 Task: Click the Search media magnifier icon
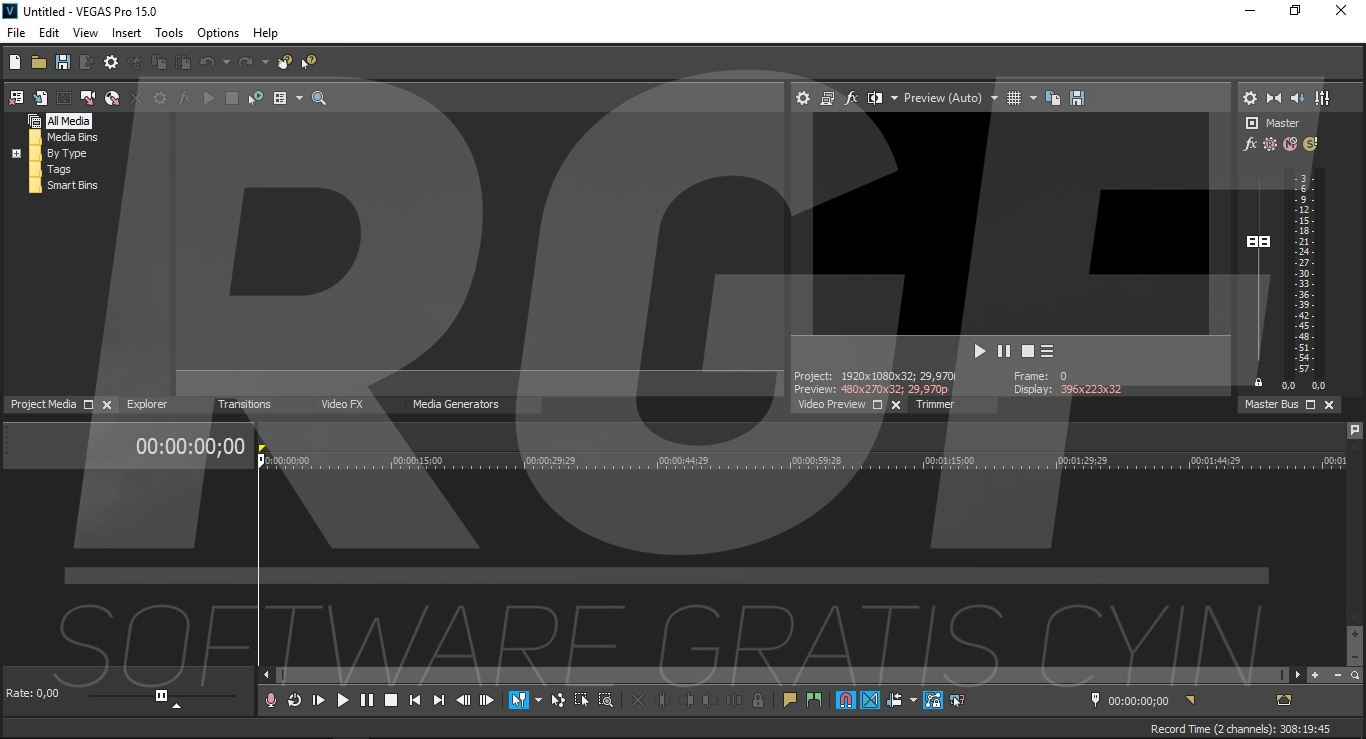click(319, 98)
